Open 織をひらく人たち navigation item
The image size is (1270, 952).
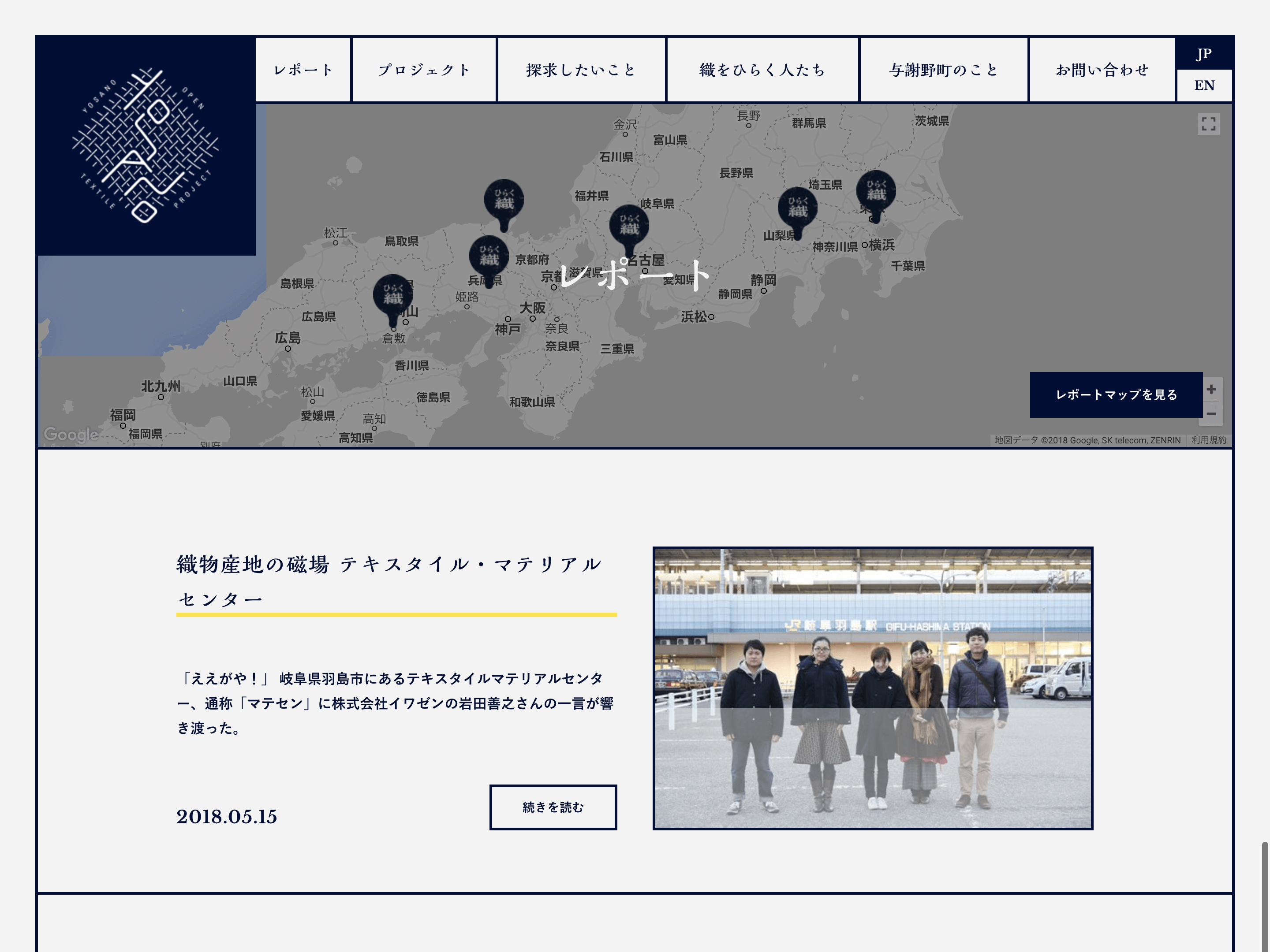pos(762,70)
